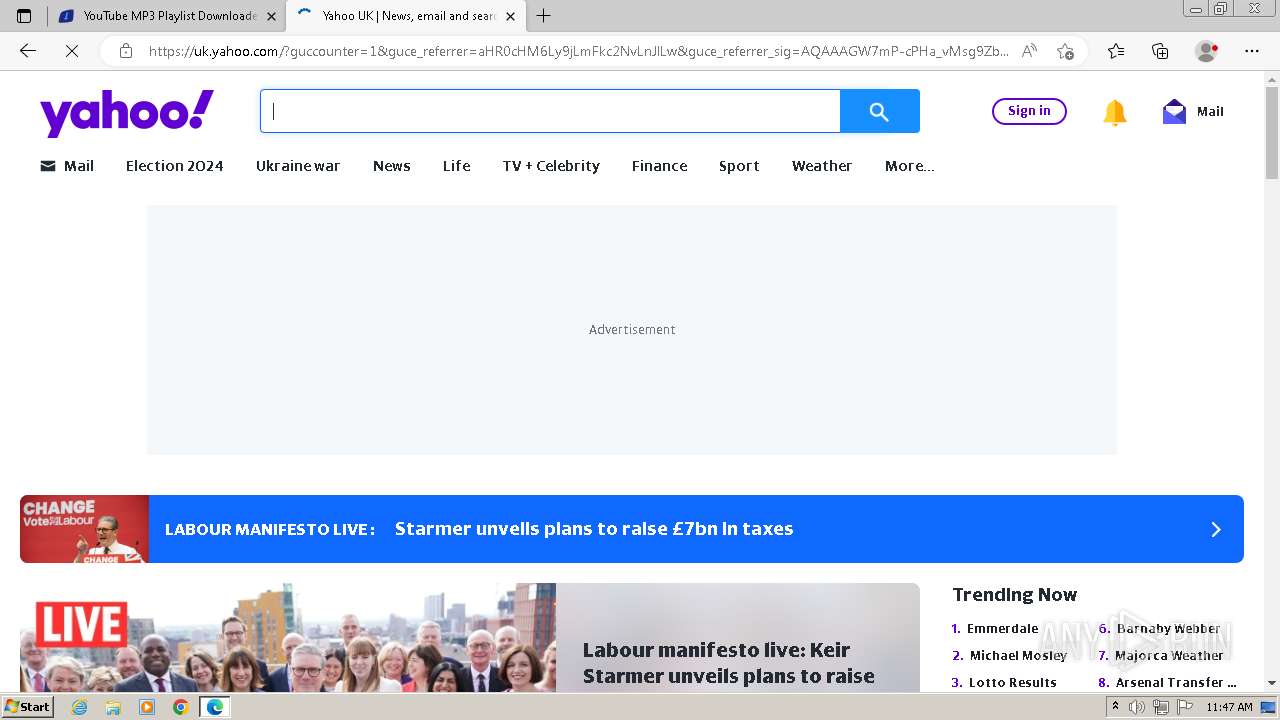The image size is (1280, 720).
Task: Open Finance navigation item
Action: [x=659, y=166]
